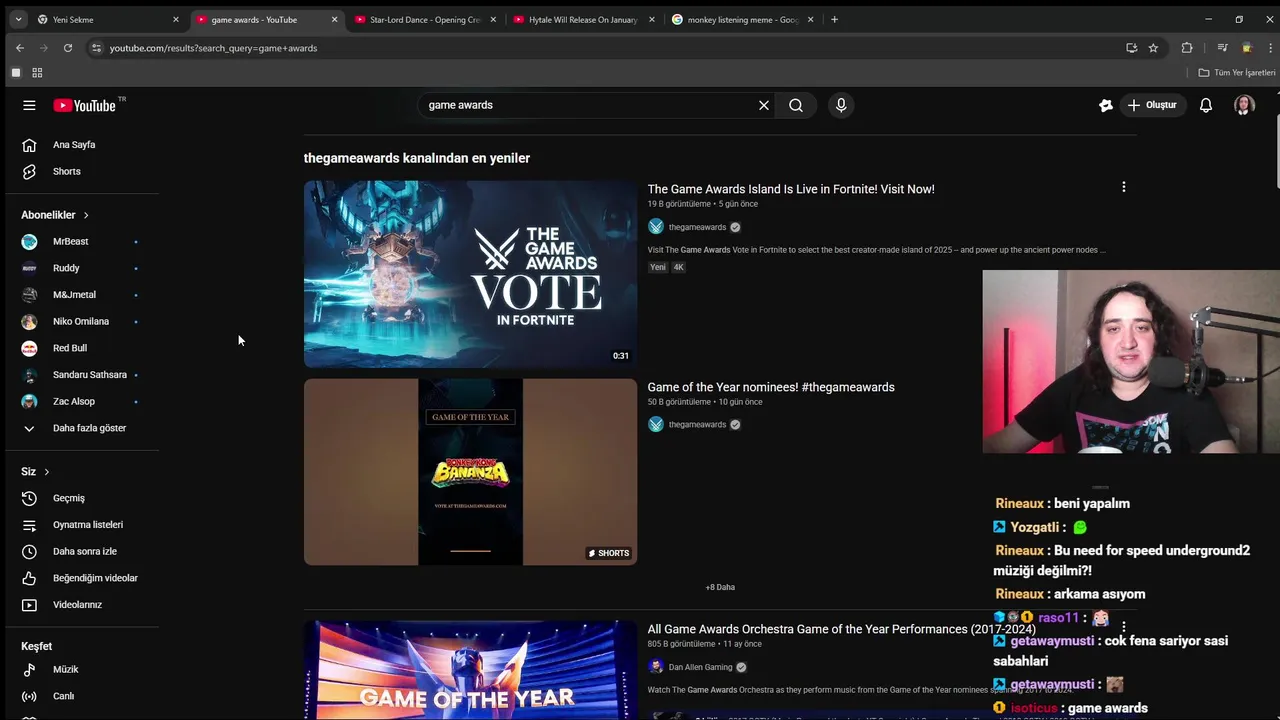
Task: Open the Dan Allen Gaming channel link
Action: pyautogui.click(x=700, y=667)
